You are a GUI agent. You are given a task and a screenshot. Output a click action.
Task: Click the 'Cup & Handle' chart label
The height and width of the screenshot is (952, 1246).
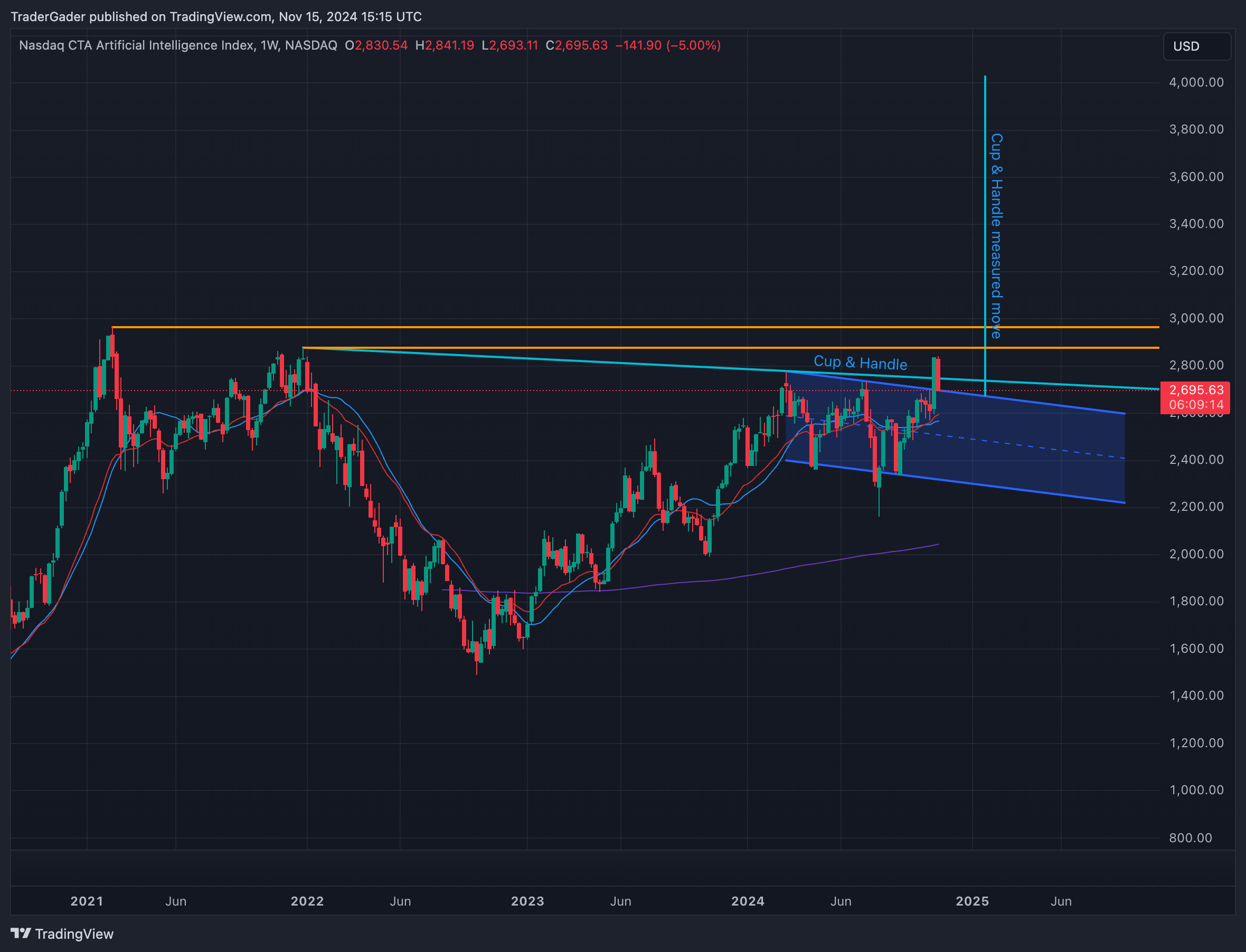point(860,363)
